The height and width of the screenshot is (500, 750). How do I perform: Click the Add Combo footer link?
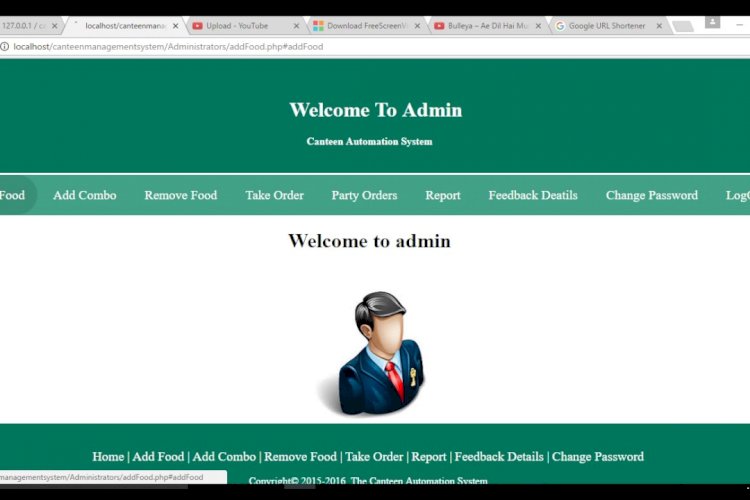click(224, 456)
